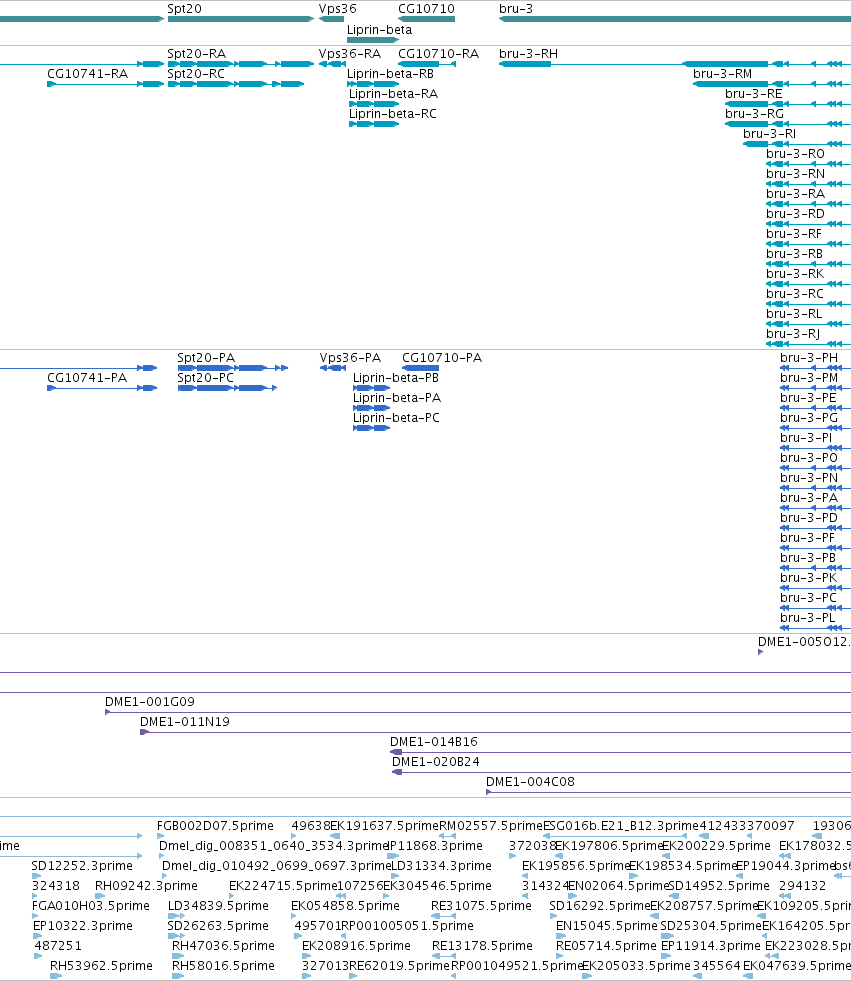Select protein CG10741-PA
Viewport: 851px width, 981px height.
(x=102, y=388)
